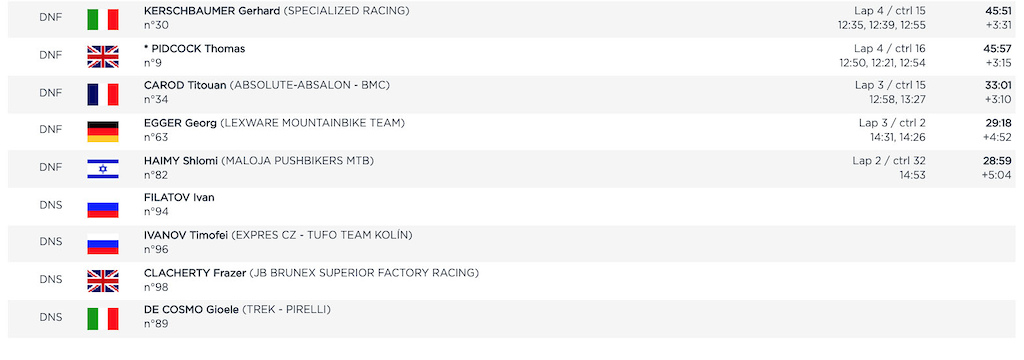This screenshot has width=1024, height=360.
Task: Click the Italian flag beside KERSCHBAUMER Gerhard
Action: point(103,20)
